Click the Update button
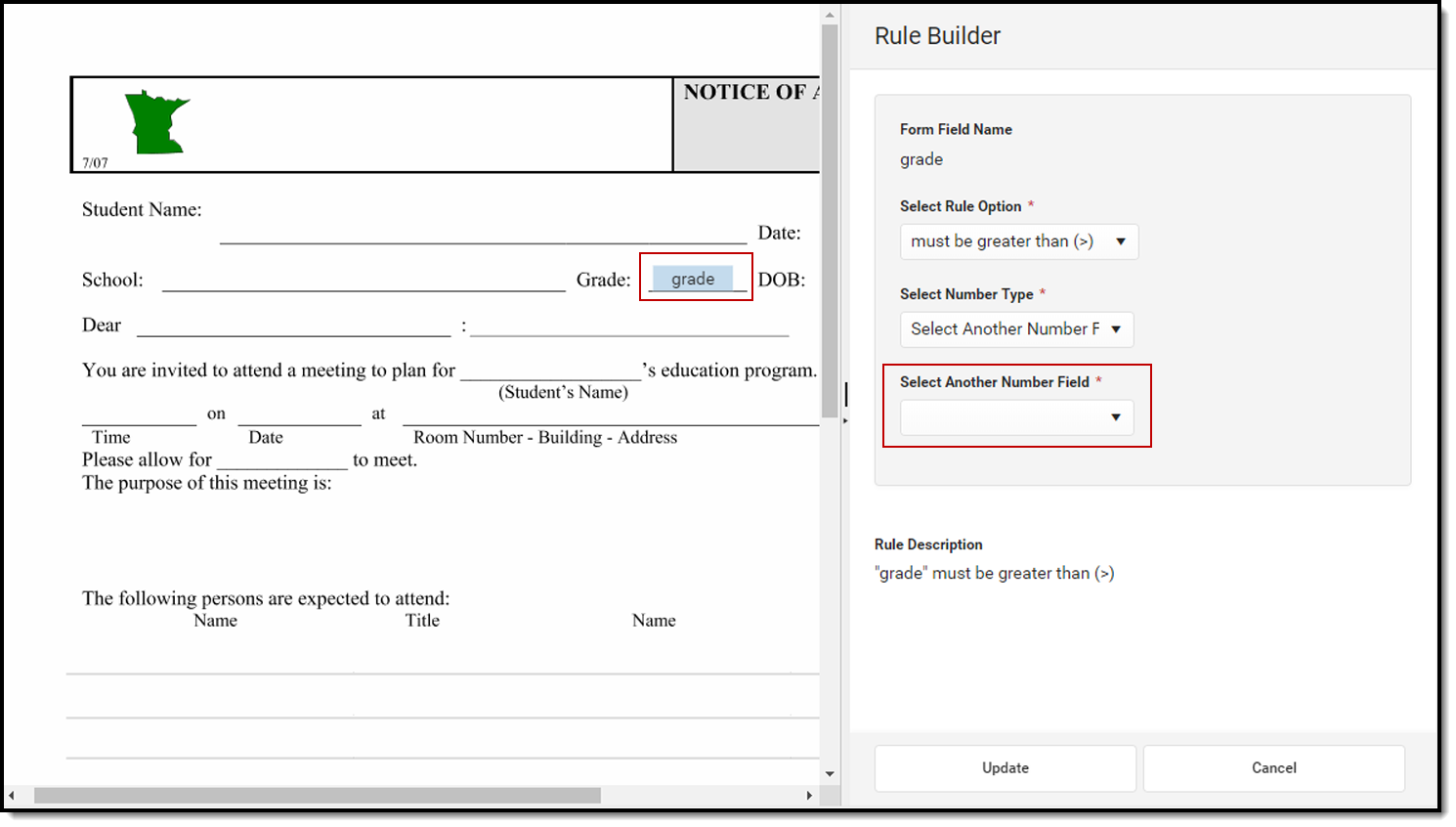 pos(1005,768)
